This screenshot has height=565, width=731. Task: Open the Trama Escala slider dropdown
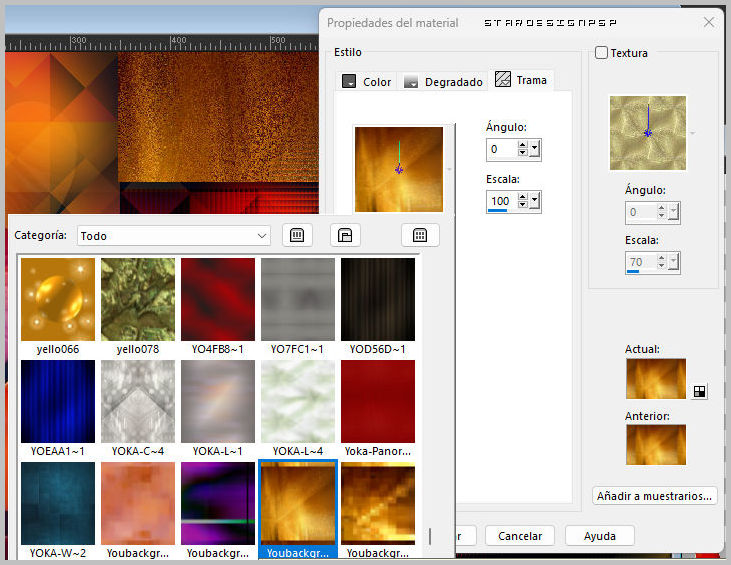tap(534, 201)
